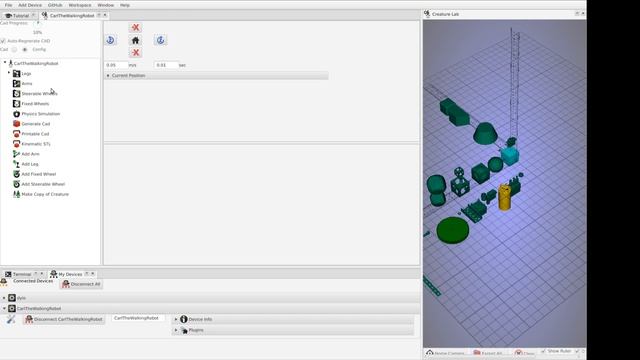Toggle Auto-Regenerate CAD checkbox
The width and height of the screenshot is (640, 360).
click(x=3, y=41)
